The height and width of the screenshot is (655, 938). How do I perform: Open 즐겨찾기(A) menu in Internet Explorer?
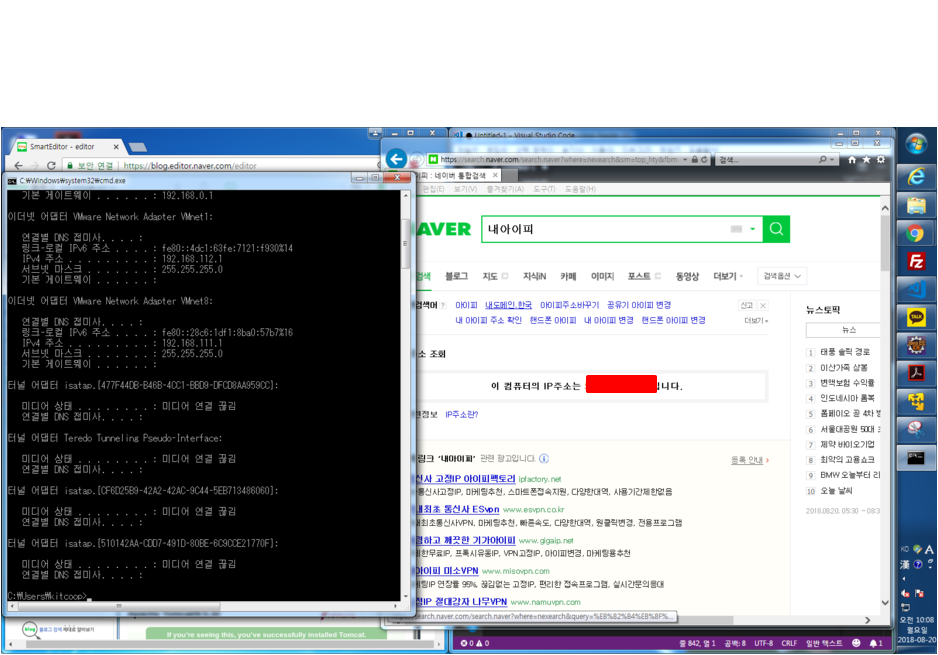point(505,189)
